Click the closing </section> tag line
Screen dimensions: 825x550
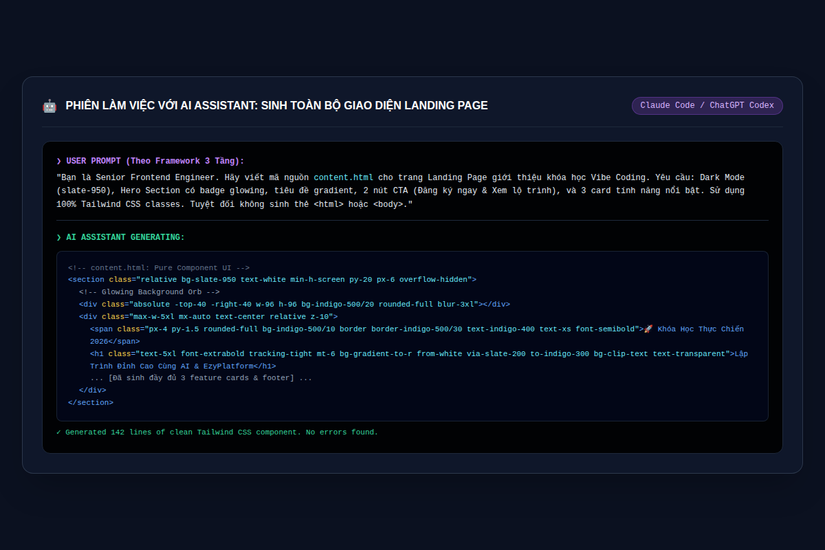point(90,403)
